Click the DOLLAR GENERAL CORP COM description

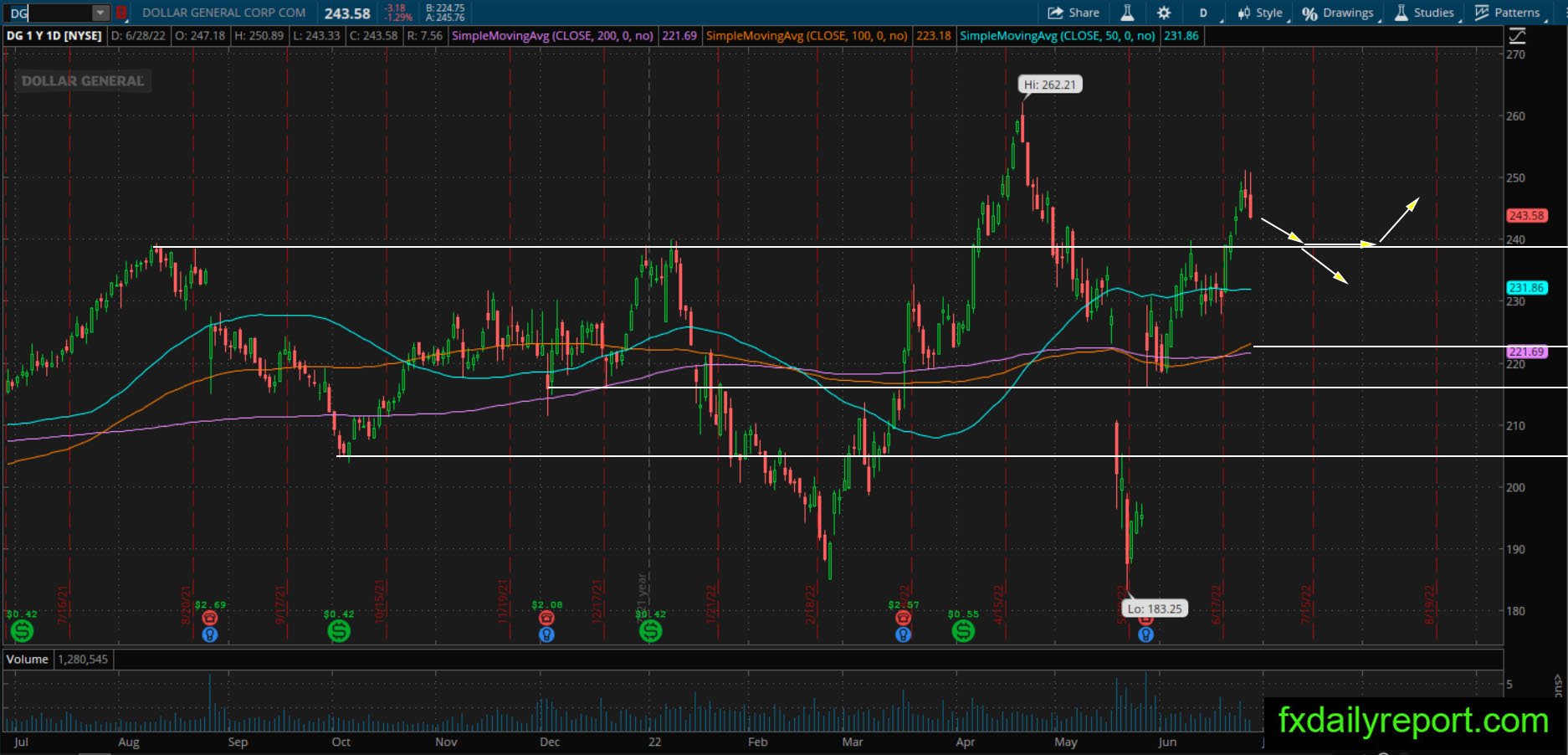pos(223,13)
